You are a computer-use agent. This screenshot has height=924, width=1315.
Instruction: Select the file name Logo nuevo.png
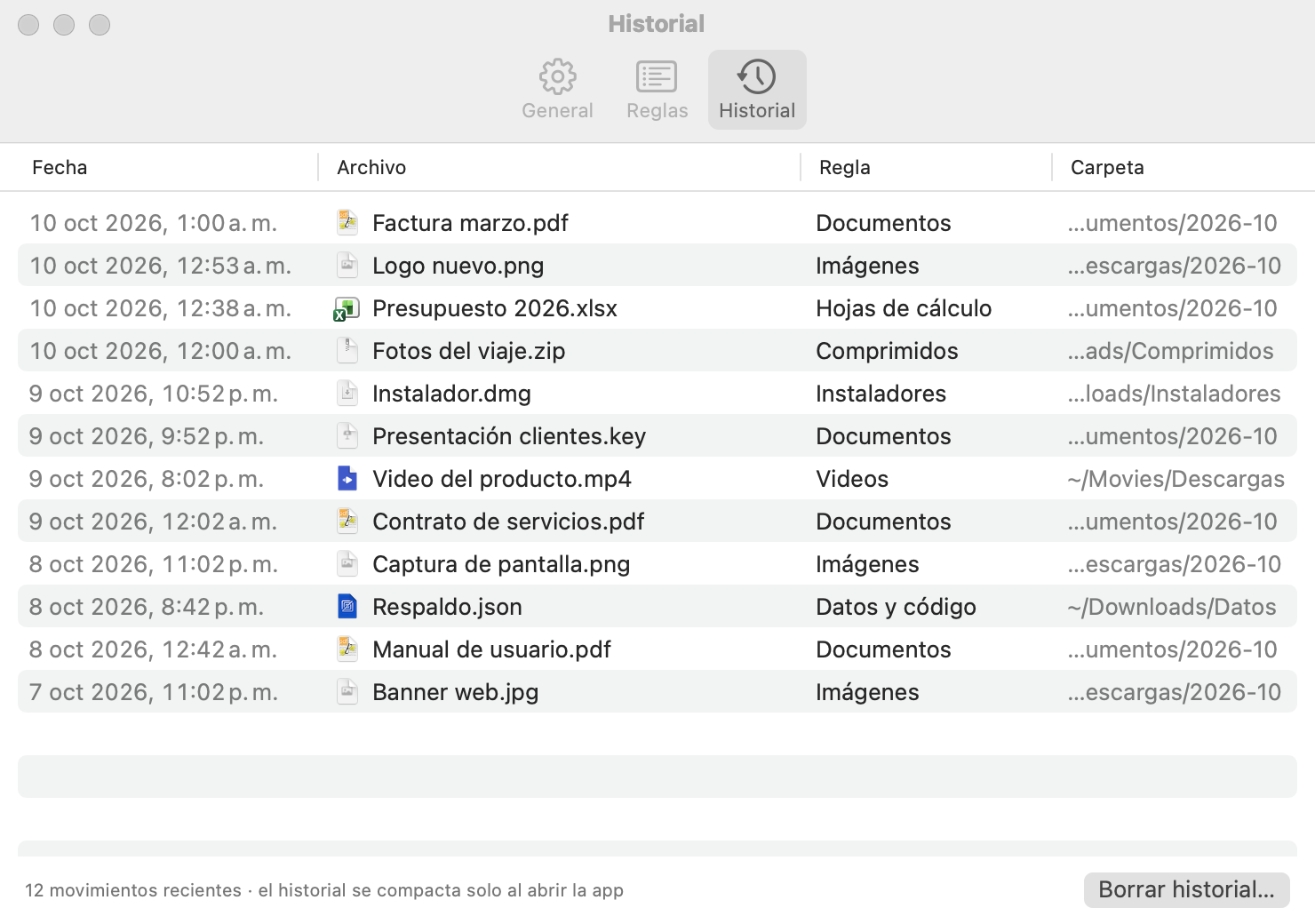coord(458,266)
